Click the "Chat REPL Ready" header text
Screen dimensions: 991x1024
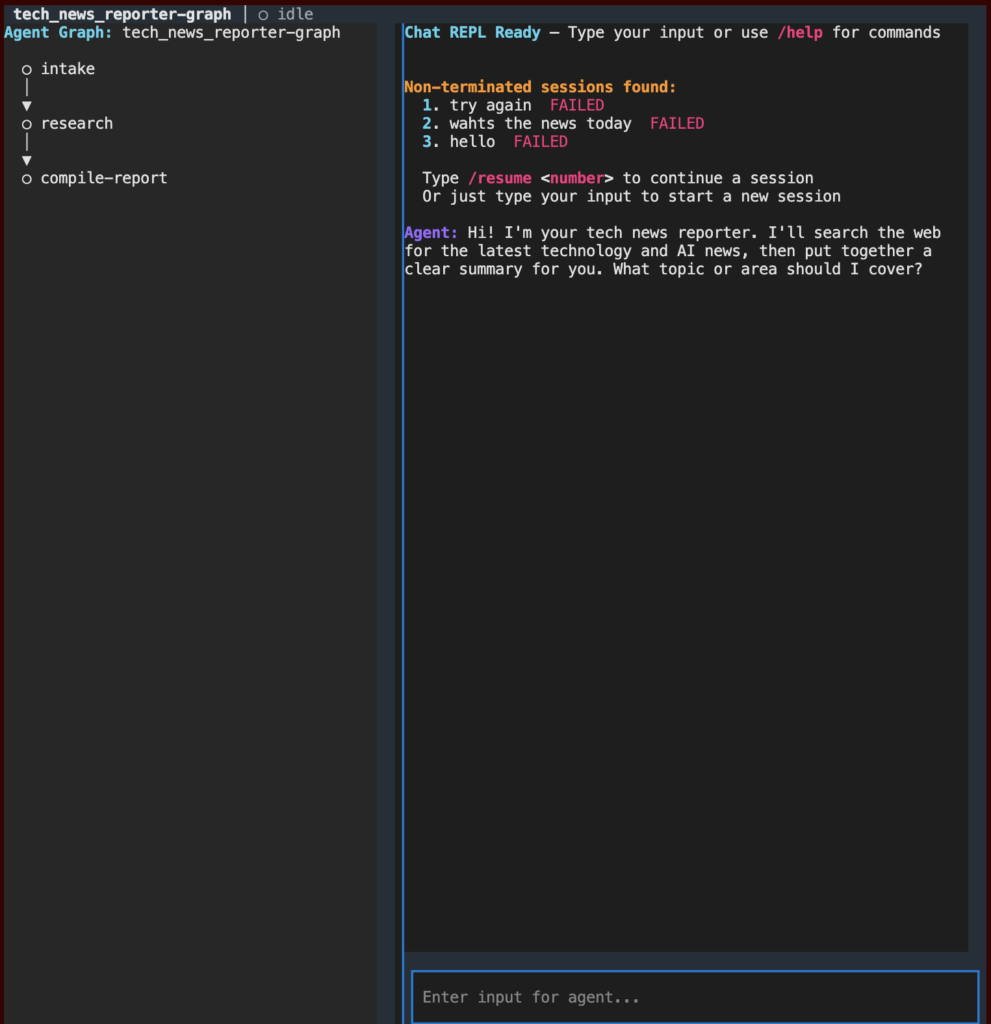(x=472, y=33)
